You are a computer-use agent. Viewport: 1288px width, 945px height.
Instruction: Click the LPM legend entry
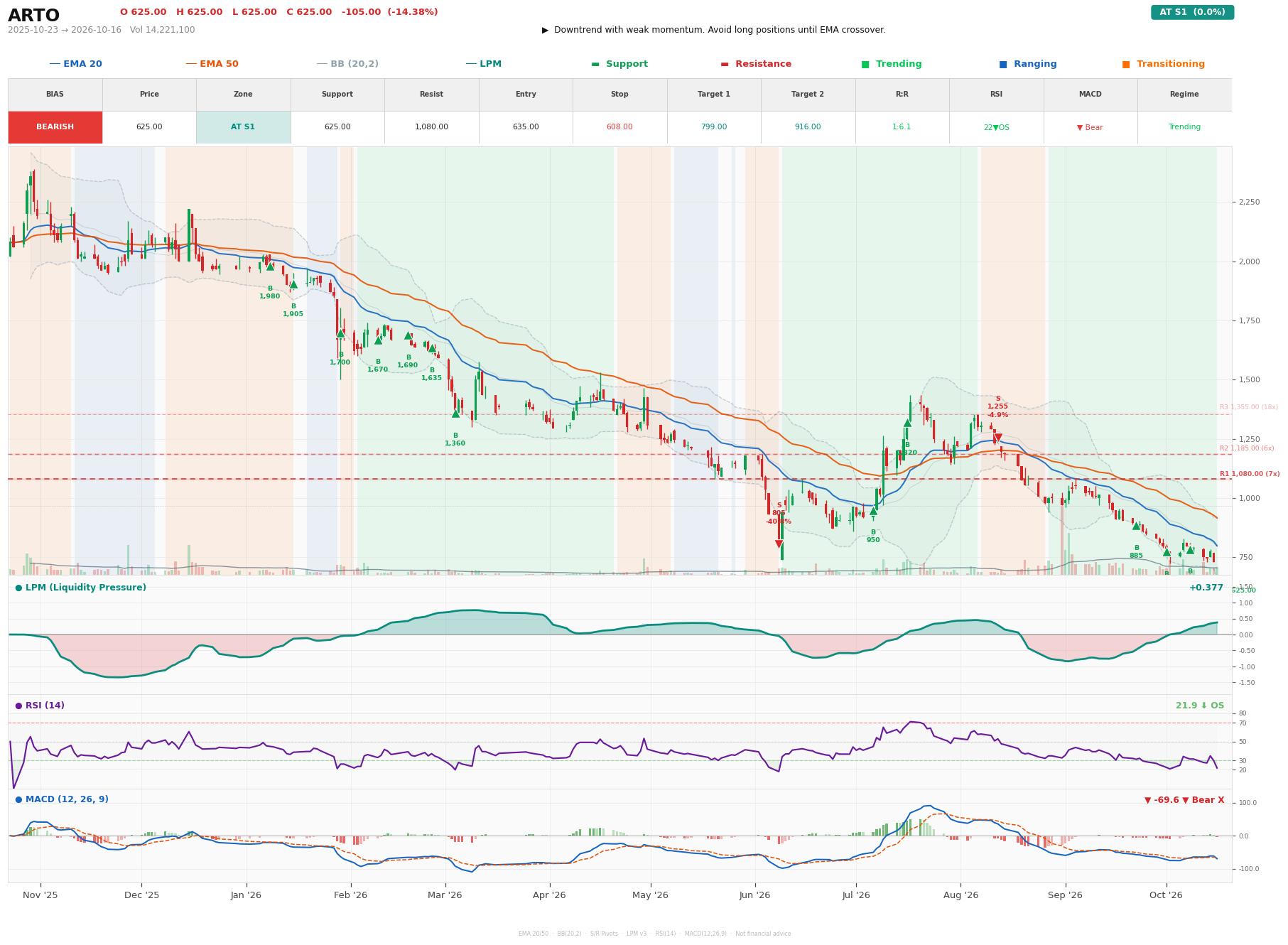[x=483, y=64]
